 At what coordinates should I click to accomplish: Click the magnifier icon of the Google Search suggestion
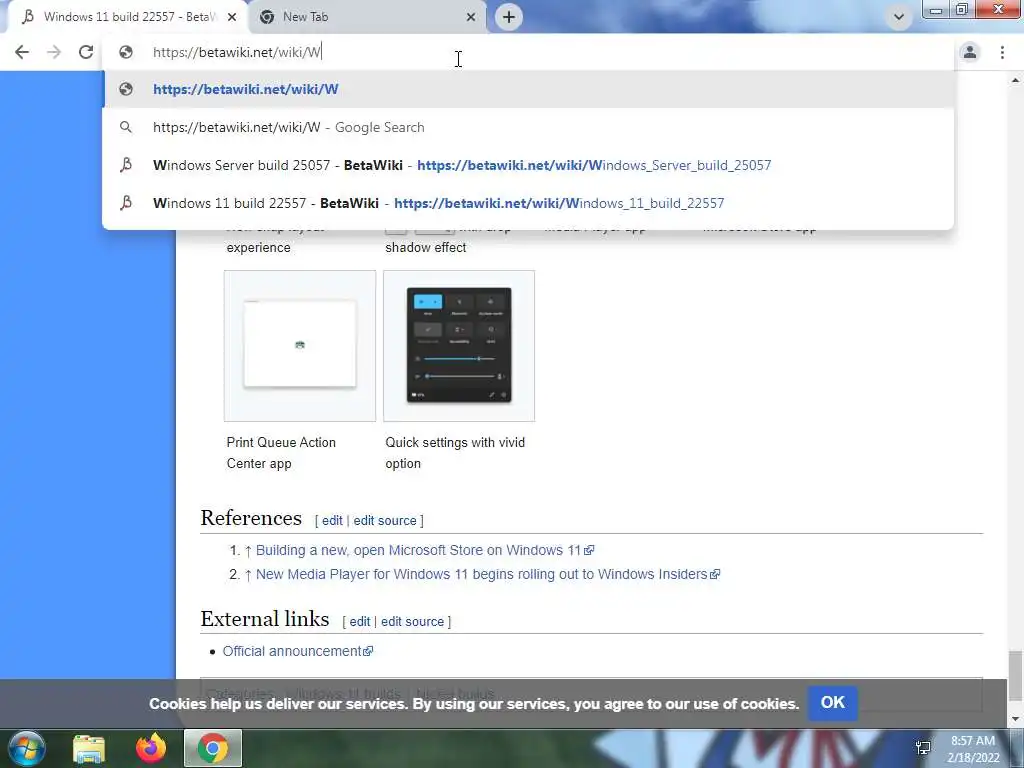pyautogui.click(x=126, y=127)
